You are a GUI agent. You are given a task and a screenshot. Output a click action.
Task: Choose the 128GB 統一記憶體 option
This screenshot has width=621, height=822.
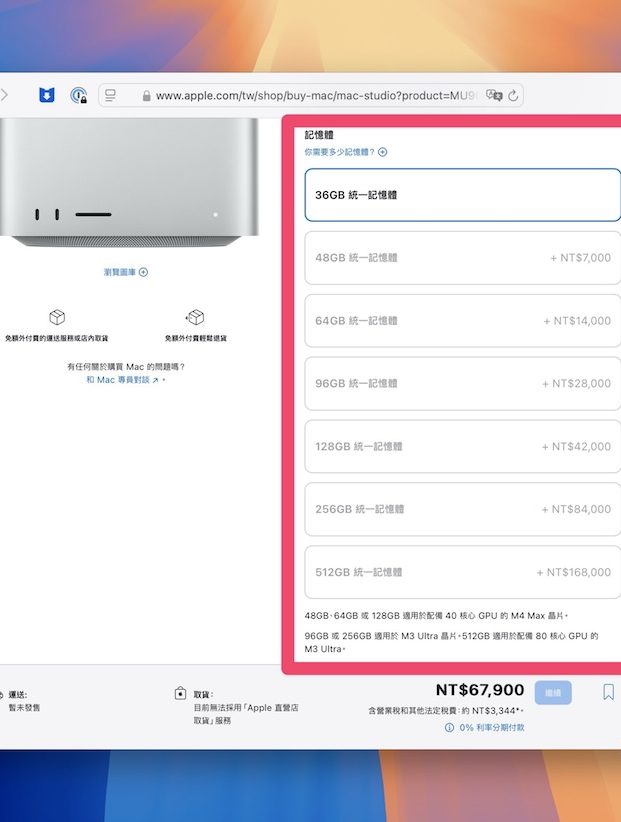462,447
